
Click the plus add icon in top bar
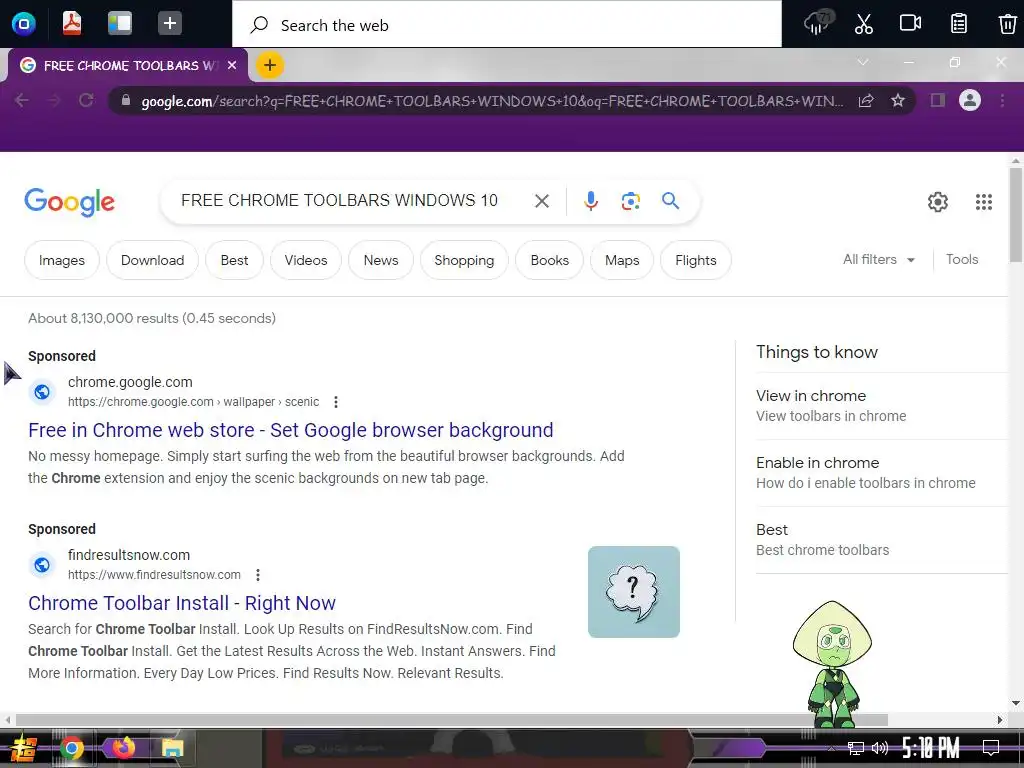169,24
